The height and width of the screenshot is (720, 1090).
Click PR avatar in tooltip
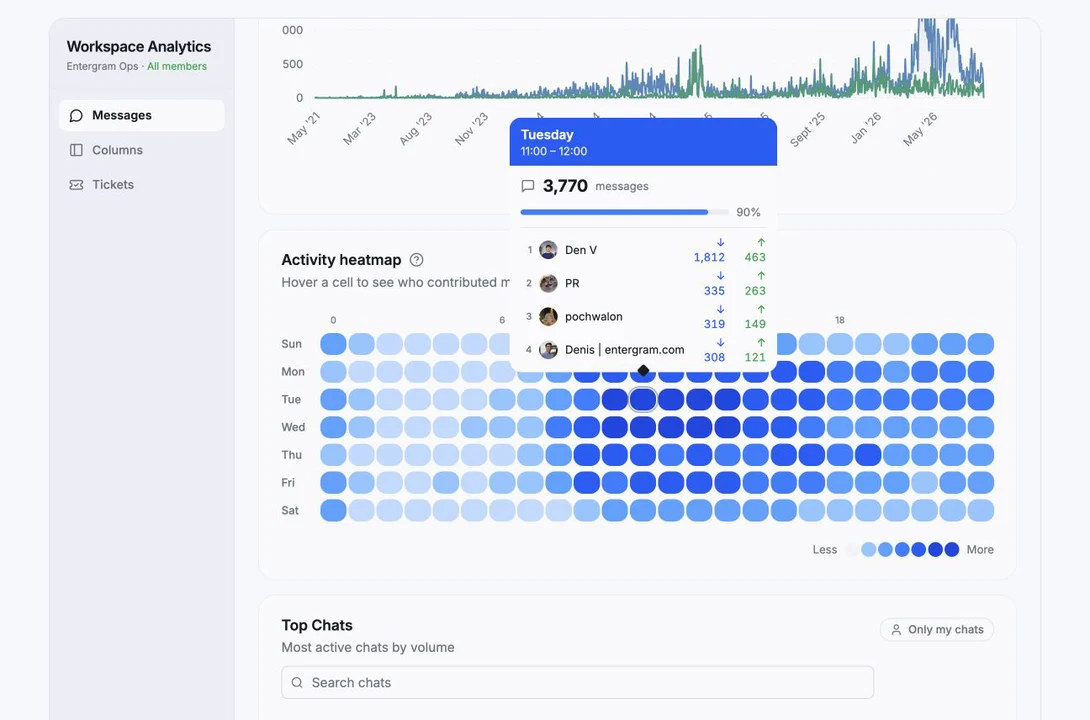[x=548, y=284]
